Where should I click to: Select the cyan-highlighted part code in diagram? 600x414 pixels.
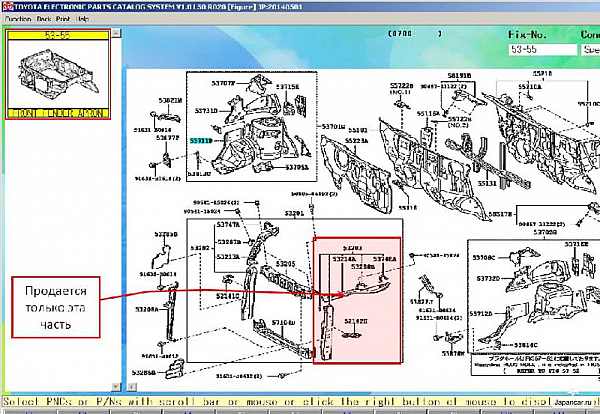(x=201, y=141)
